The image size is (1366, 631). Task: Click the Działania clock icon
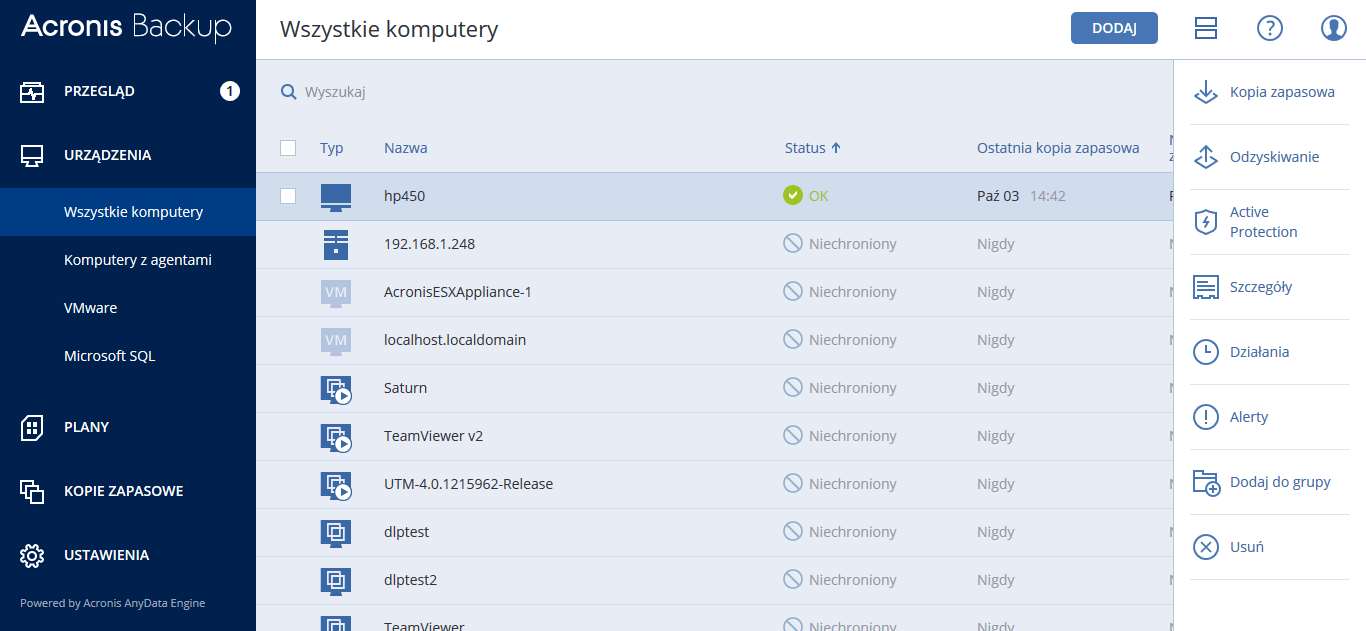click(x=1206, y=352)
